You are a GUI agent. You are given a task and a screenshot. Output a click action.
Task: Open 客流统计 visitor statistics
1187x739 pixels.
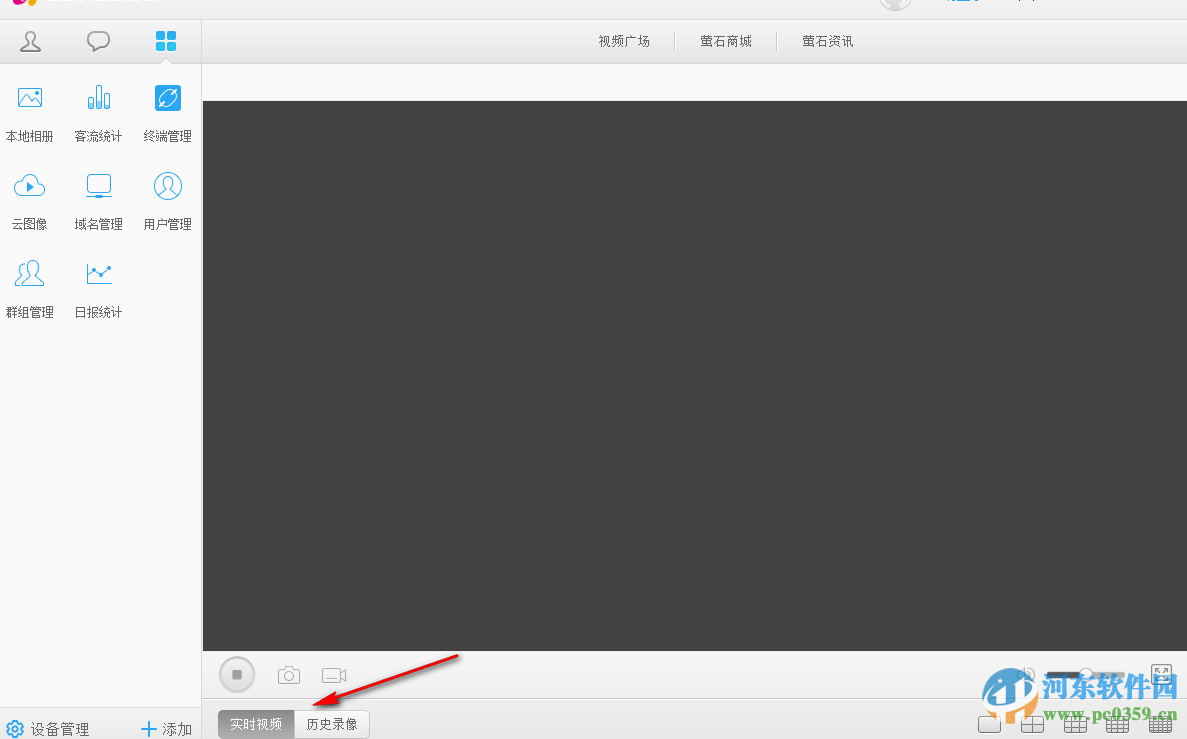click(x=98, y=114)
